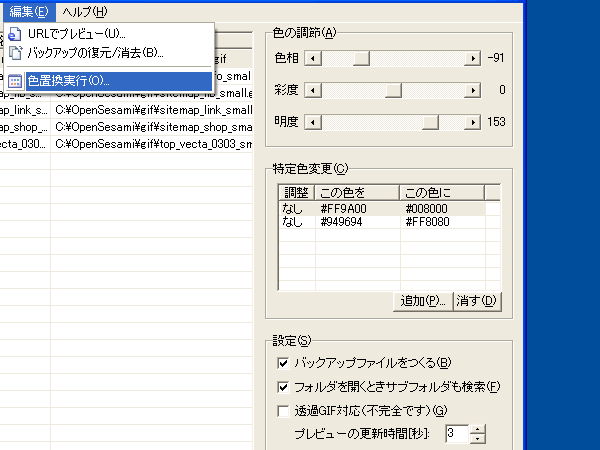Click the 追加(P)... button
Image resolution: width=600 pixels, height=450 pixels.
[423, 302]
